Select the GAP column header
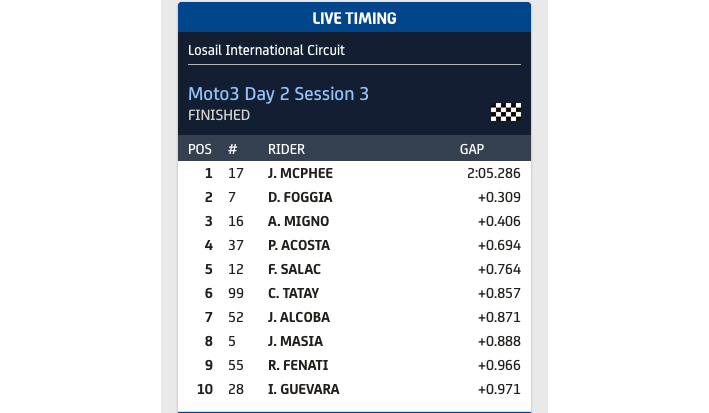 (471, 149)
